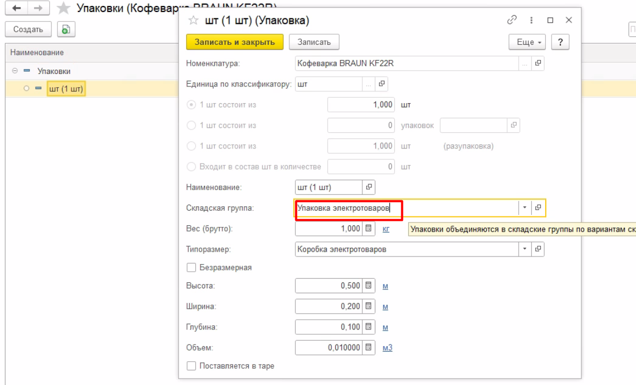Select radio Входит в состав шт
The image size is (636, 385).
[191, 167]
